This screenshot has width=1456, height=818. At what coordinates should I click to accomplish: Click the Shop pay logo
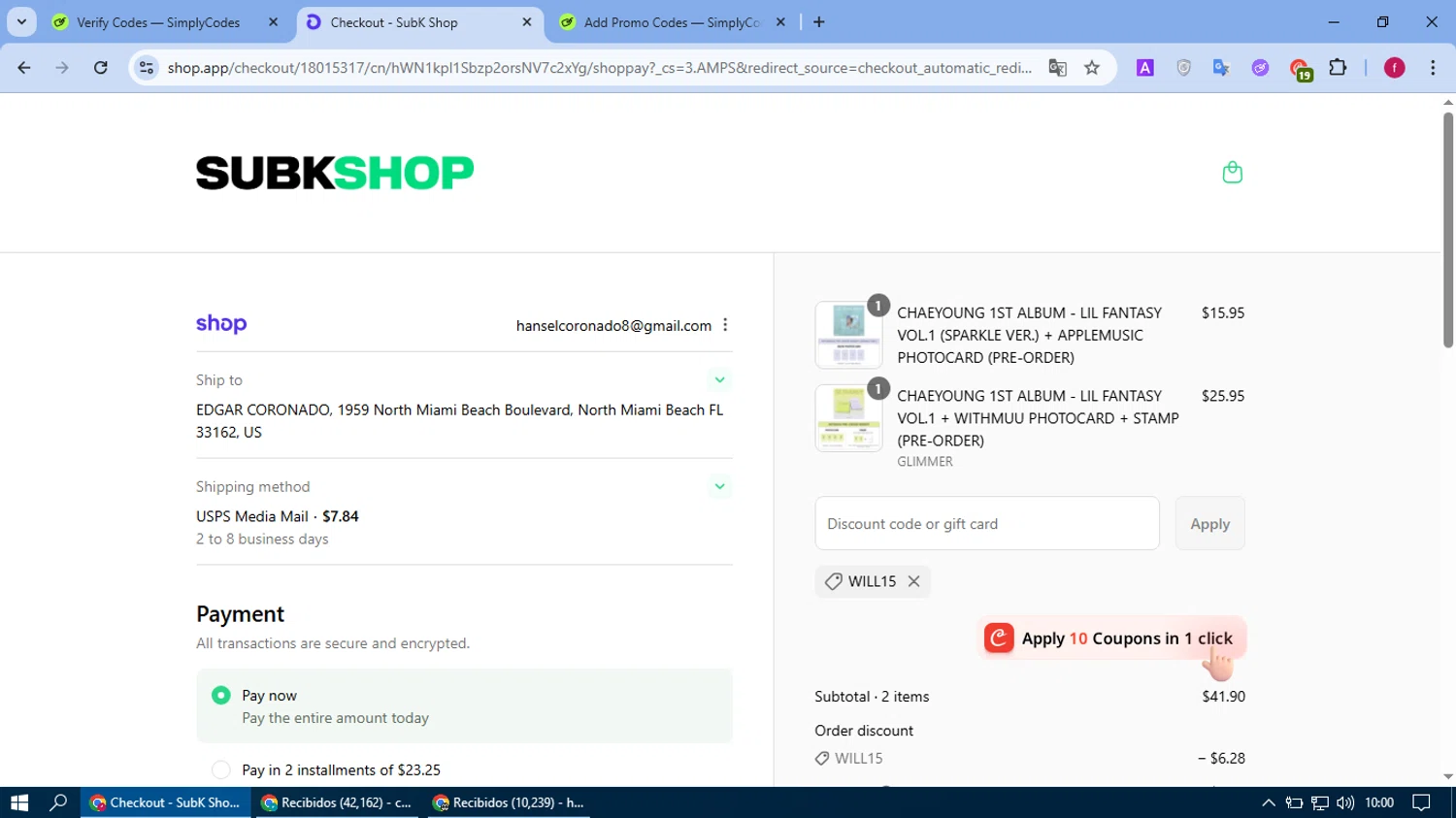click(221, 324)
